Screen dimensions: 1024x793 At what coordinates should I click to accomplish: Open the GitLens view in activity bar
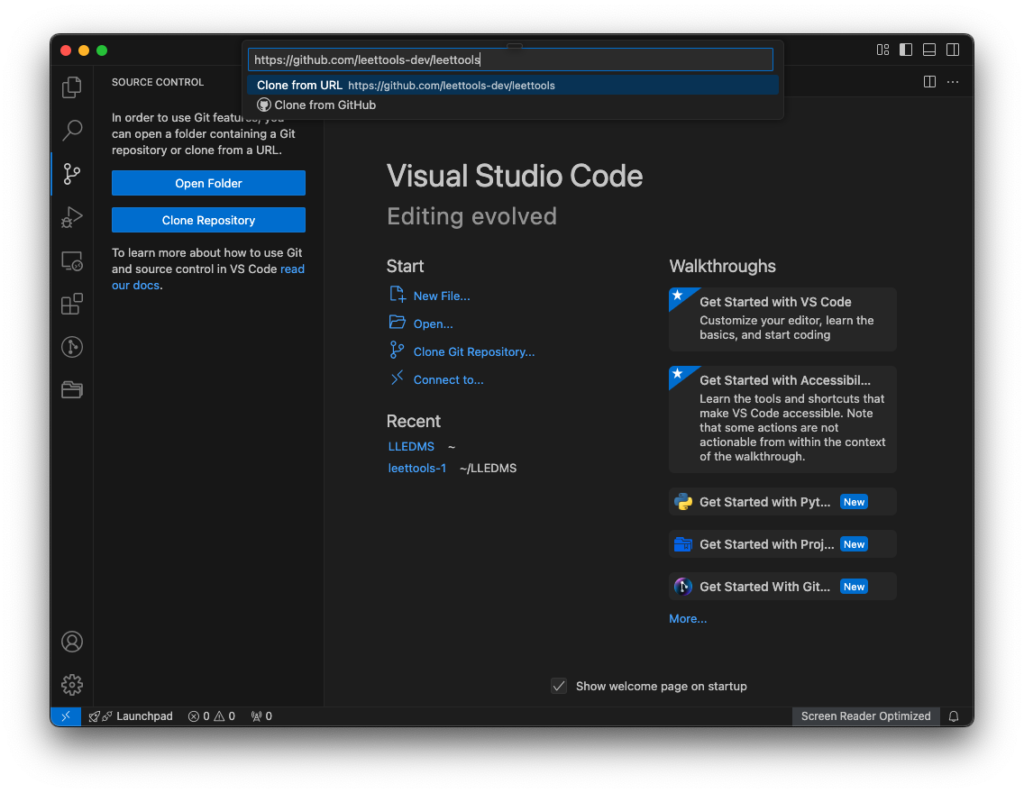pos(72,347)
